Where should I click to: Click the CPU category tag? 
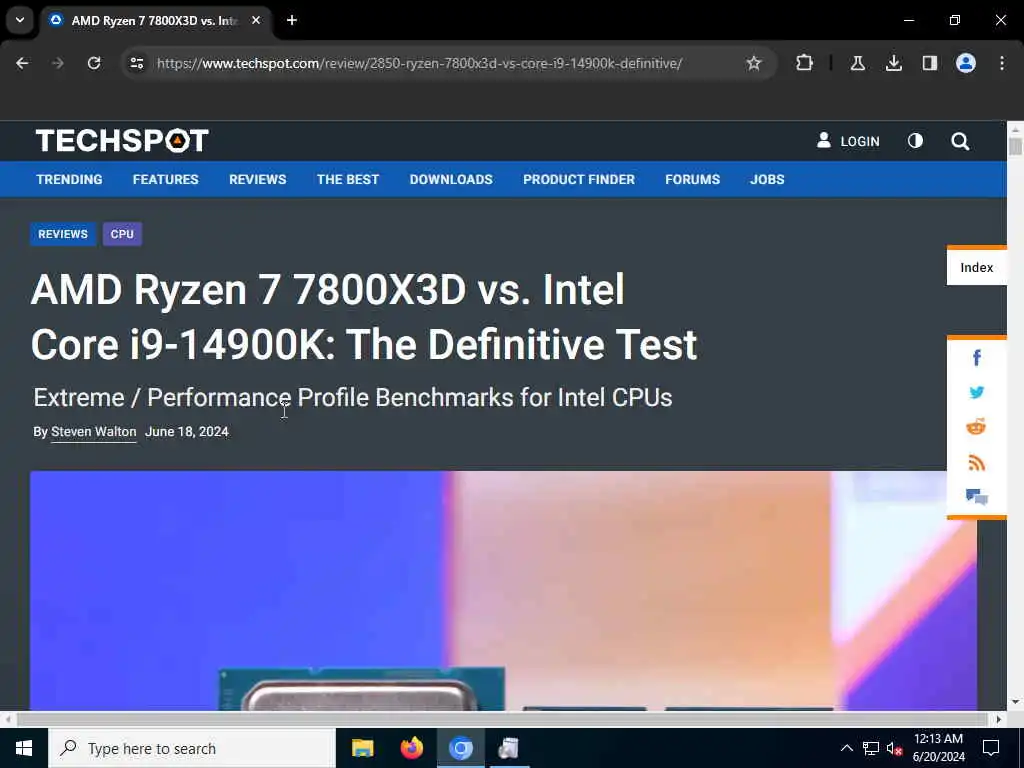(x=122, y=234)
